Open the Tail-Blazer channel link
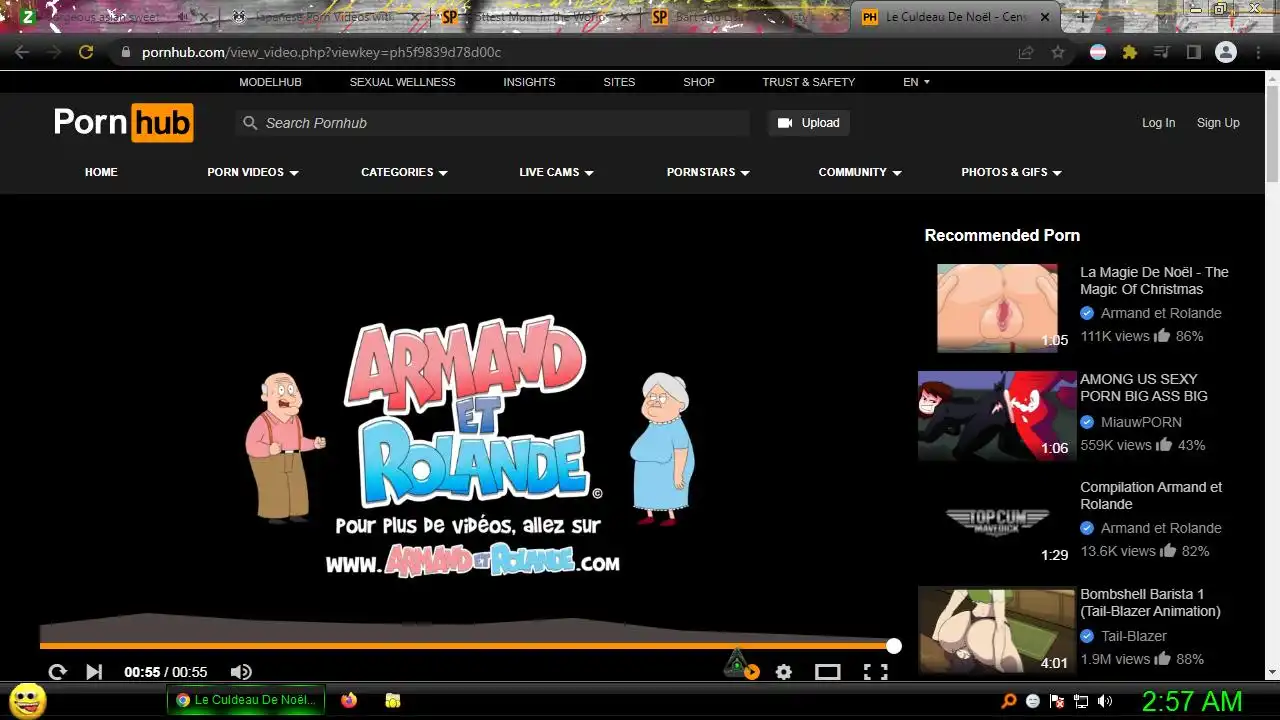The width and height of the screenshot is (1280, 720). coord(1134,636)
